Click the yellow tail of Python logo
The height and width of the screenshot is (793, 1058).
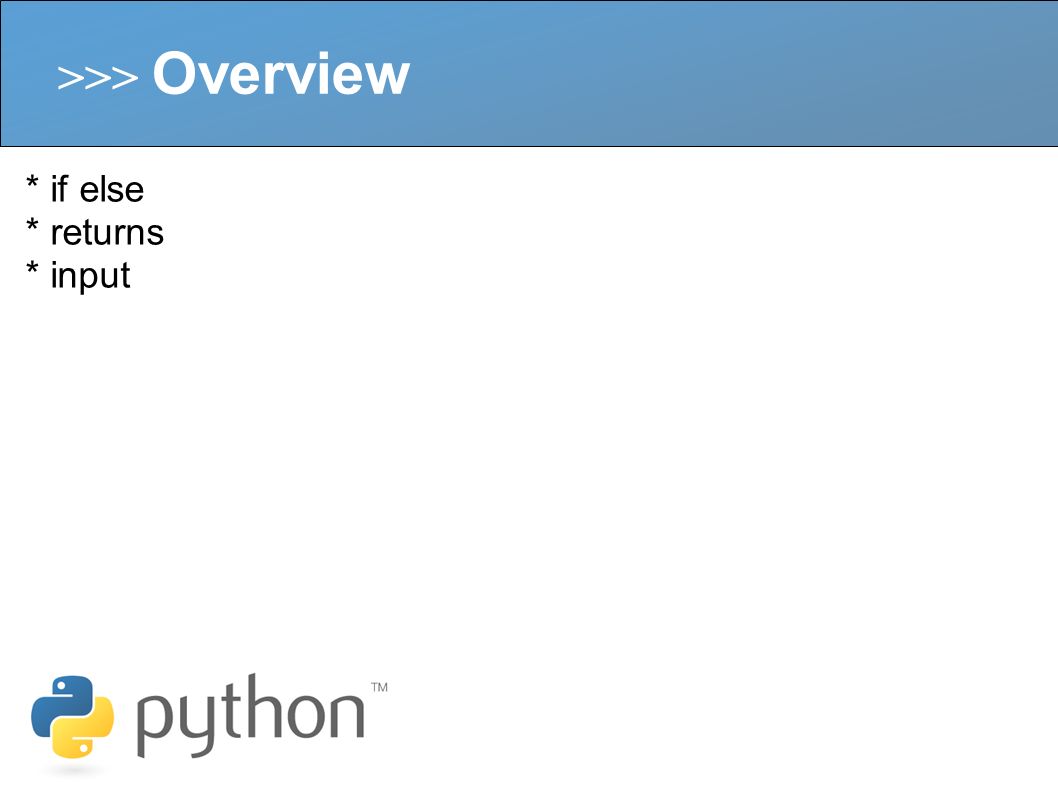point(83,729)
